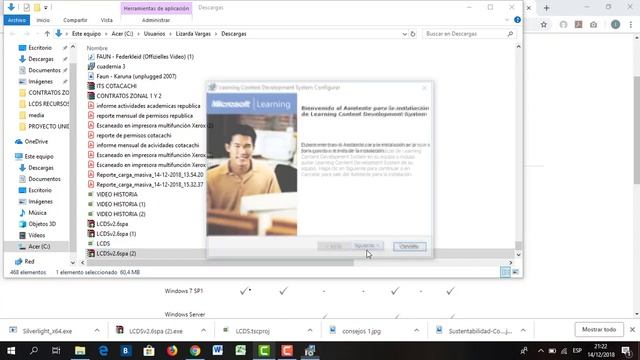
Task: Open a new Chrome tab plus button
Action: [x=547, y=8]
